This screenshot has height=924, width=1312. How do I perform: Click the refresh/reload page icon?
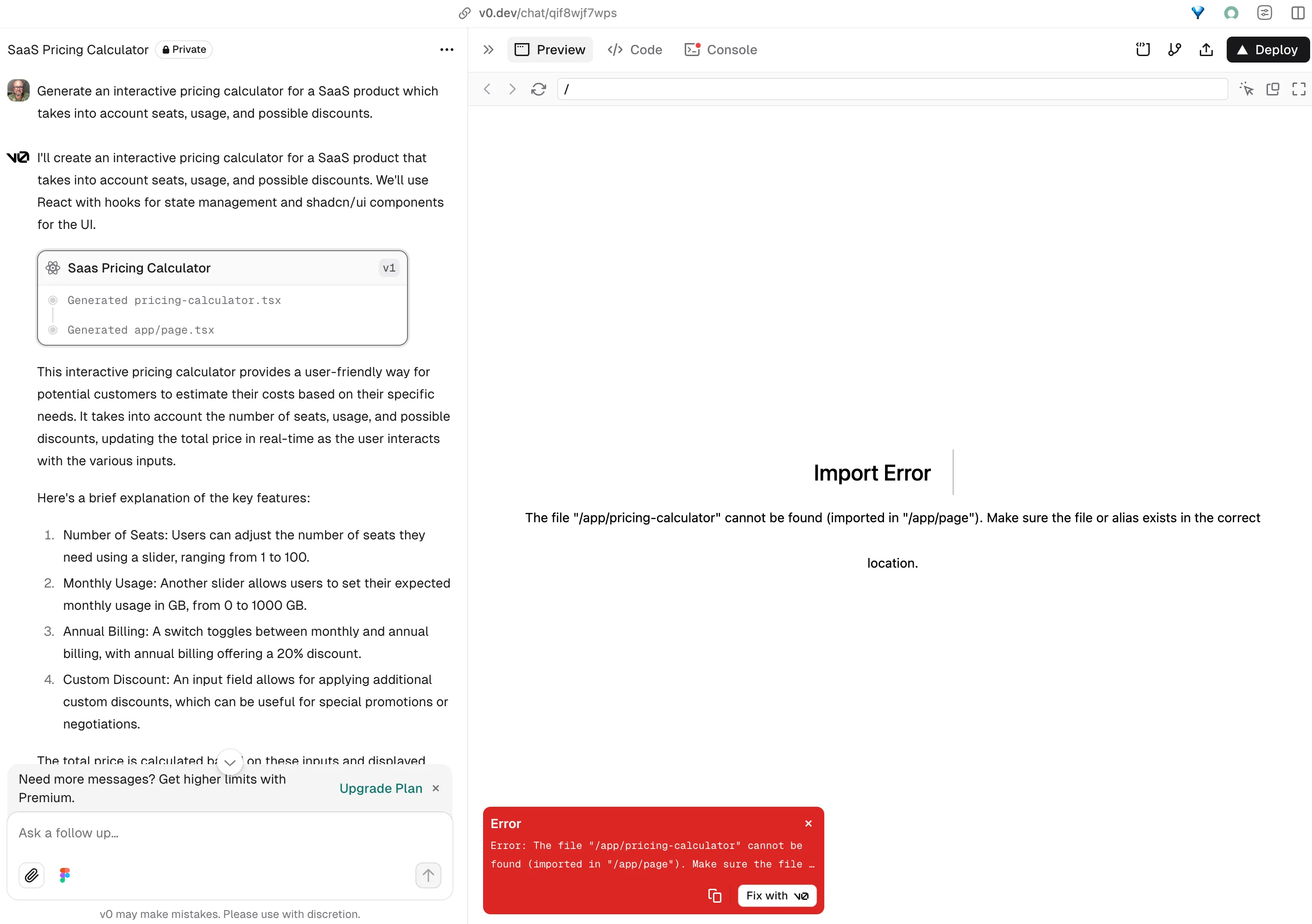point(538,89)
